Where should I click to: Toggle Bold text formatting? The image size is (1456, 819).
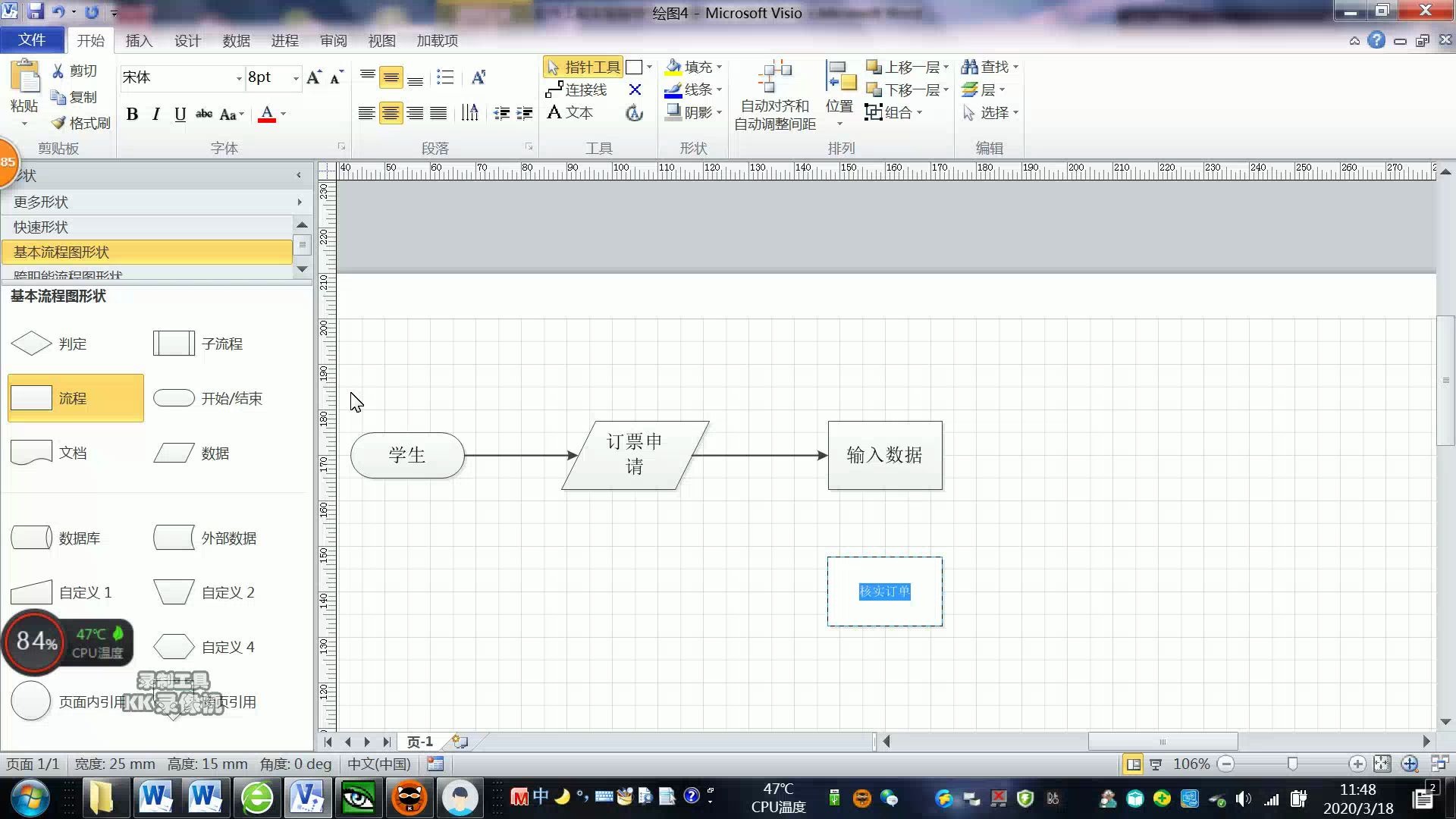tap(132, 115)
